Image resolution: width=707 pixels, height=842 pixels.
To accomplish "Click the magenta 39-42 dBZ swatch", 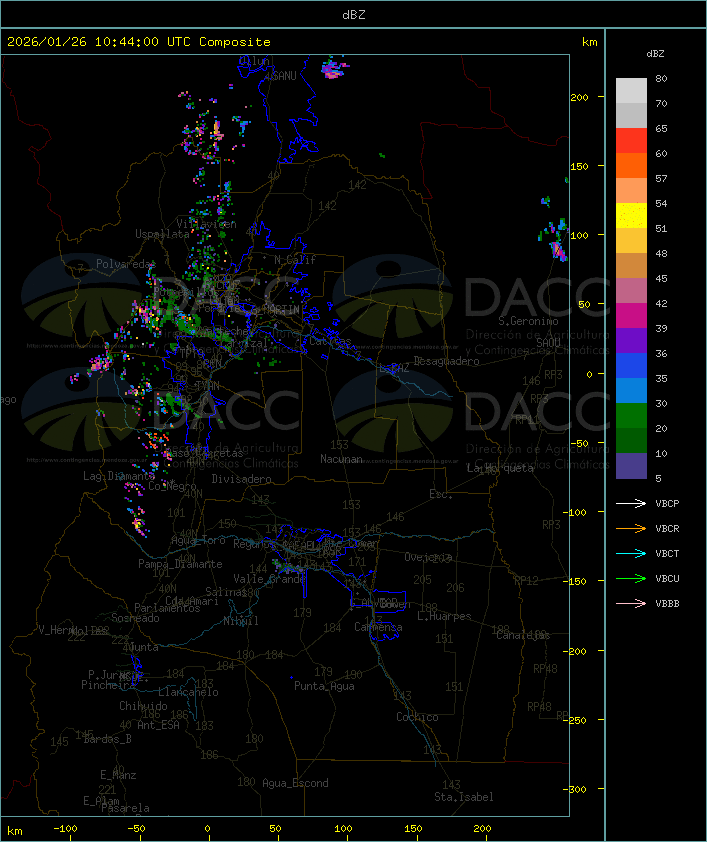I will 631,316.
